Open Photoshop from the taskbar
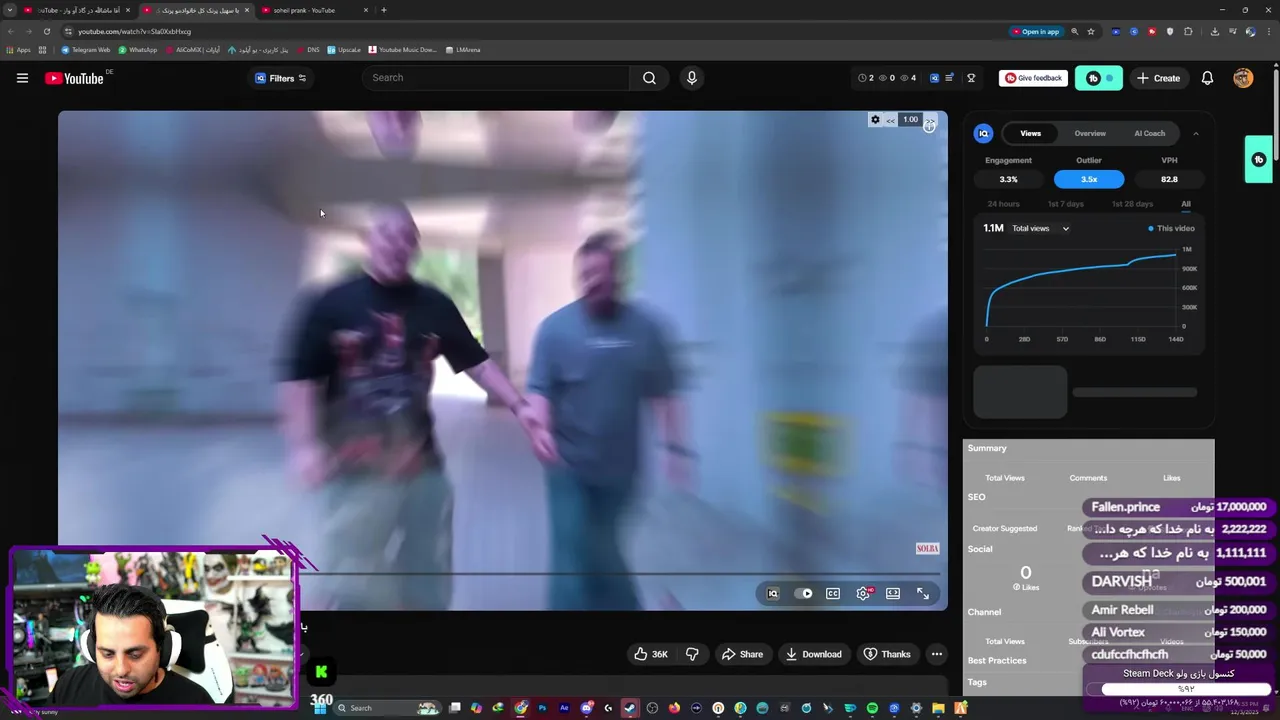Image resolution: width=1280 pixels, height=720 pixels. pos(542,708)
